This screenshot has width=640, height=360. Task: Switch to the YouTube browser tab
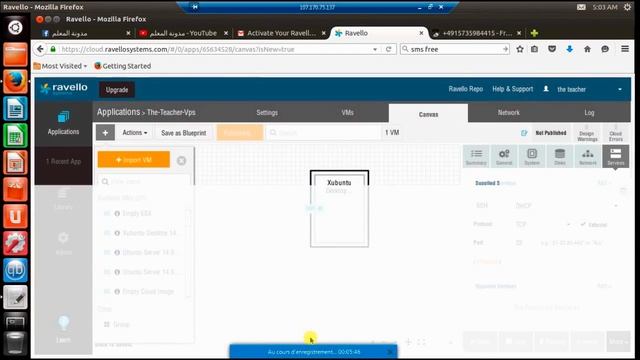tap(183, 33)
